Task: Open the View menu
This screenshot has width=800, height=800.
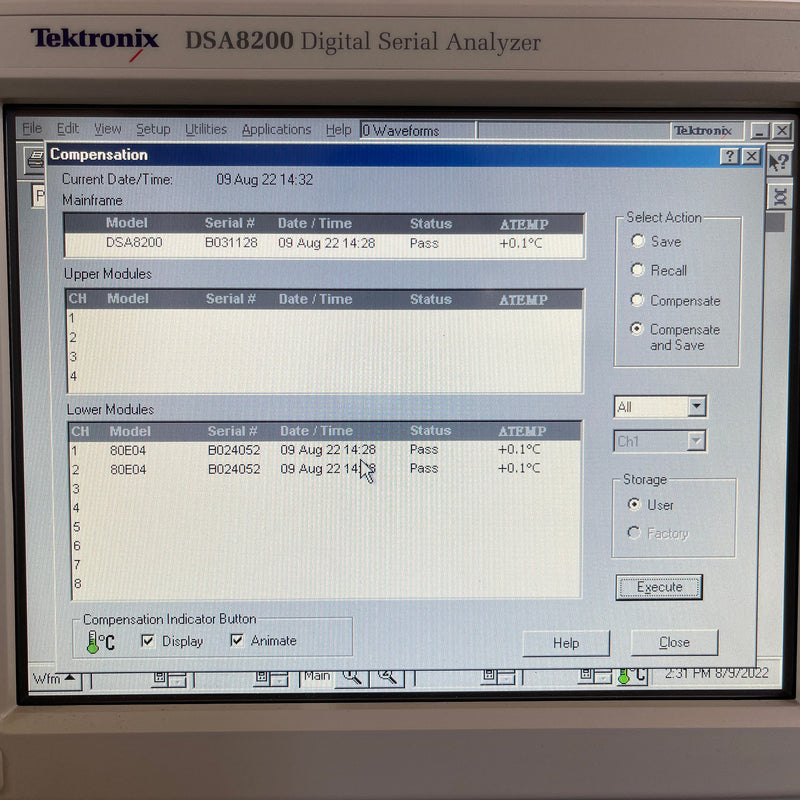Action: [108, 129]
